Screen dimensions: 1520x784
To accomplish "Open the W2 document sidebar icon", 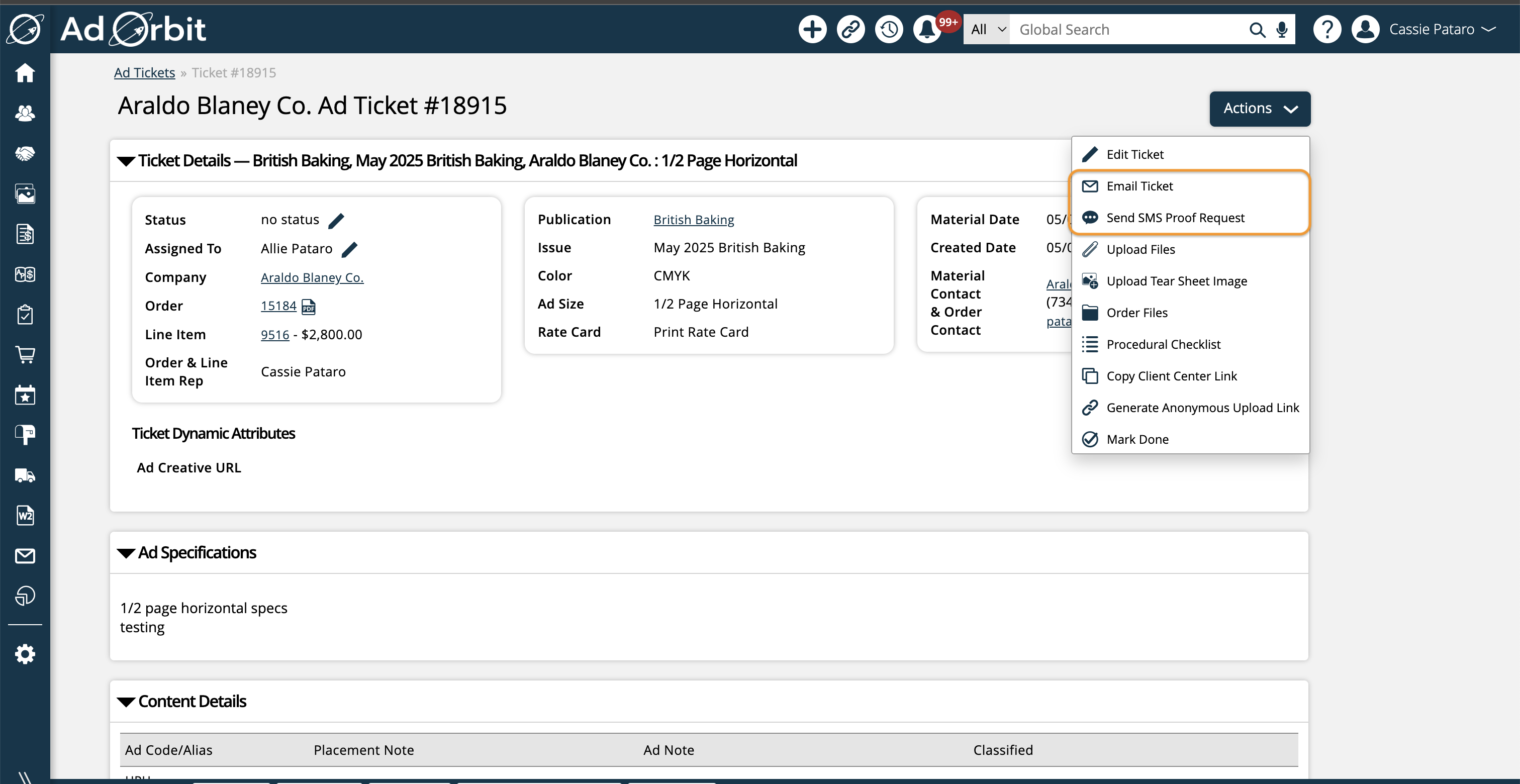I will [x=25, y=516].
